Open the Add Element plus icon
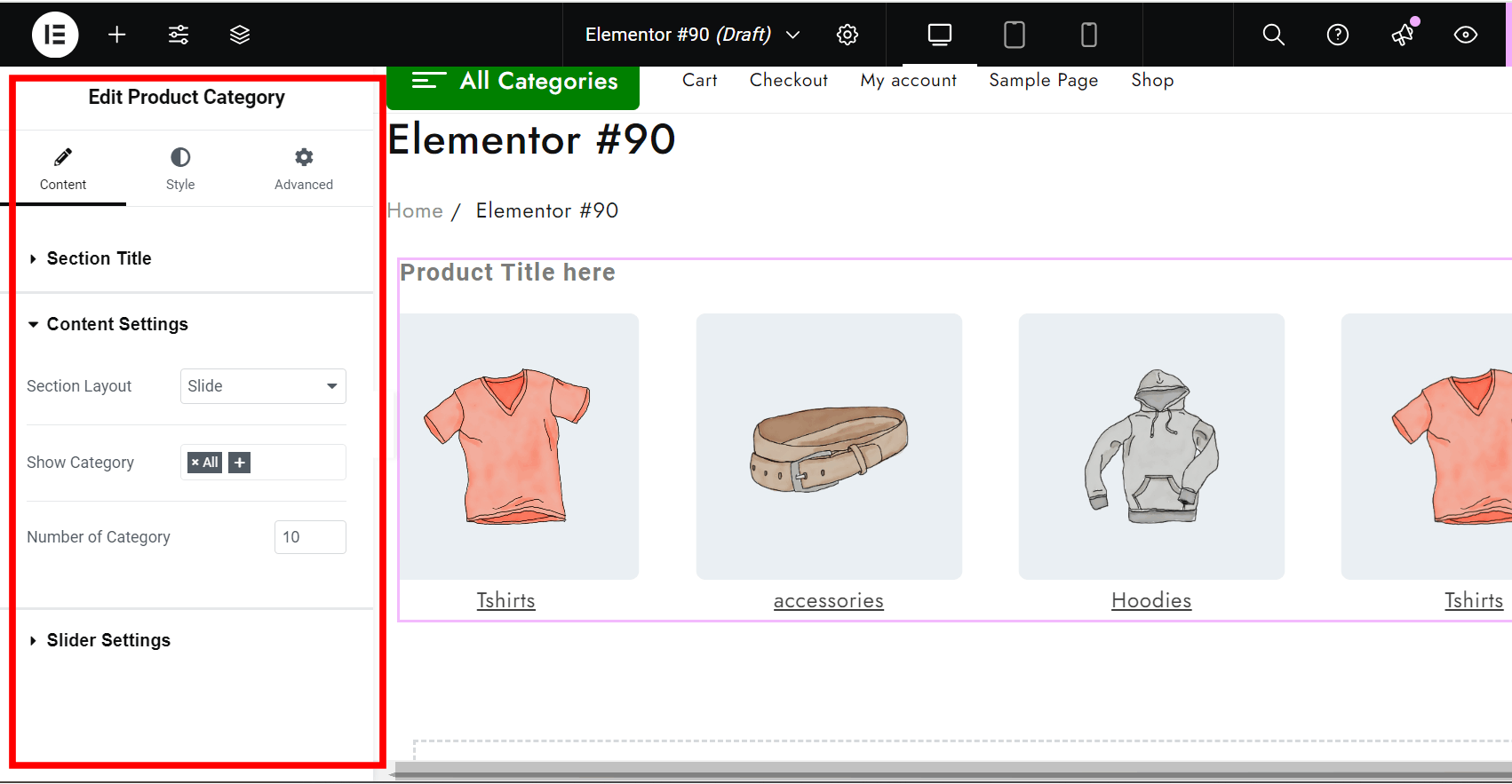 pos(116,35)
